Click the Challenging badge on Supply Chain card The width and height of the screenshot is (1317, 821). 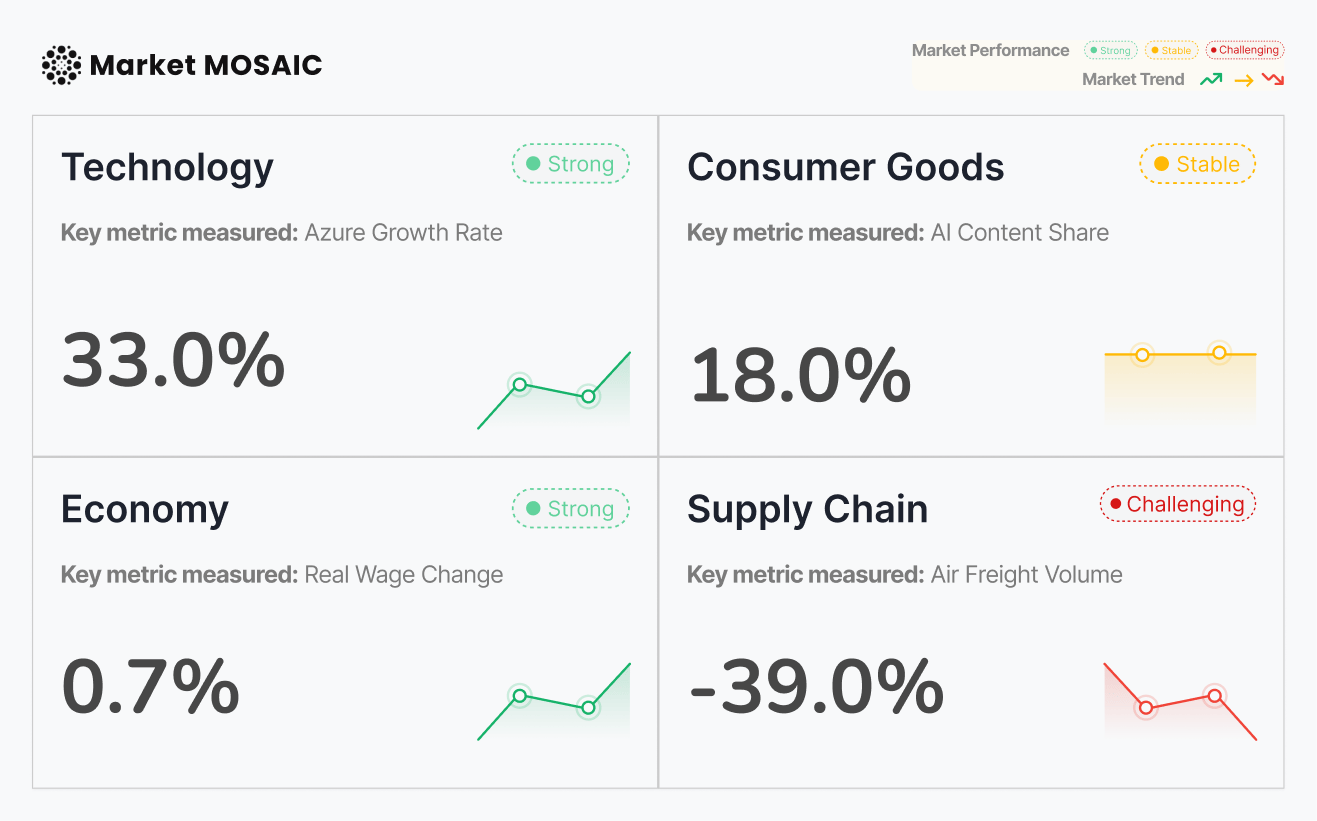[1177, 505]
